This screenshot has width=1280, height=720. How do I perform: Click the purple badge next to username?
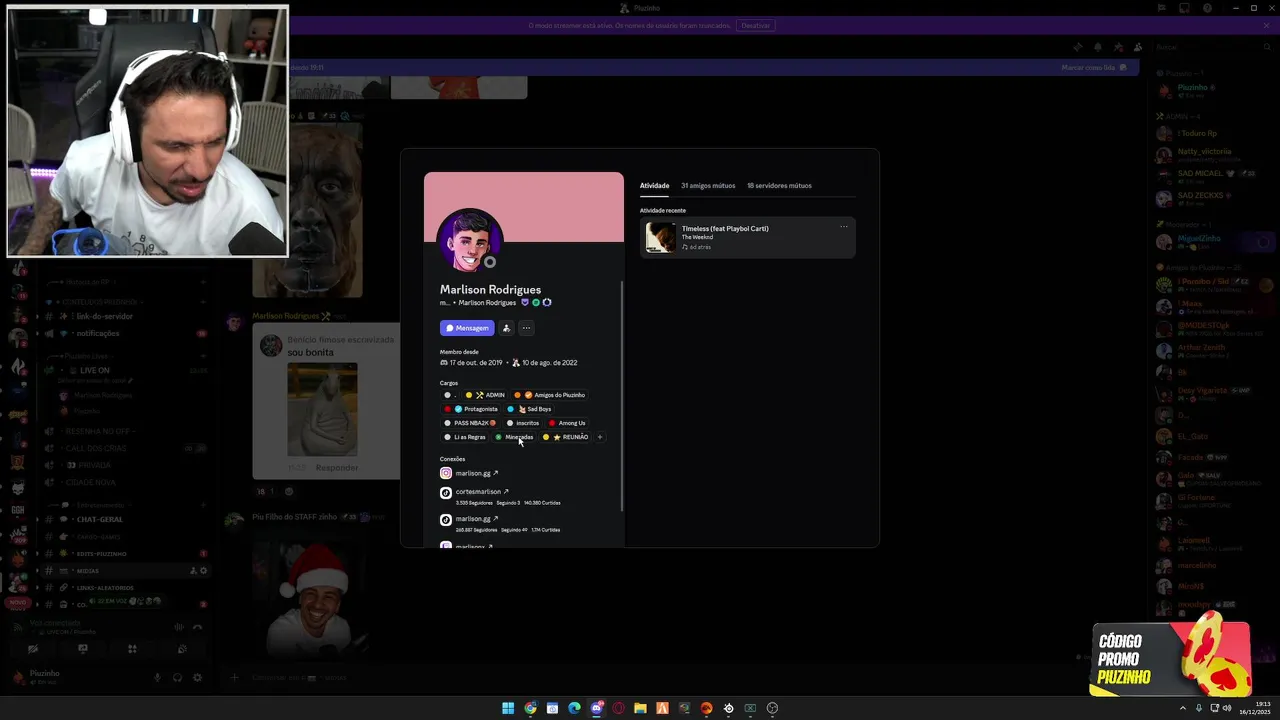pos(525,303)
